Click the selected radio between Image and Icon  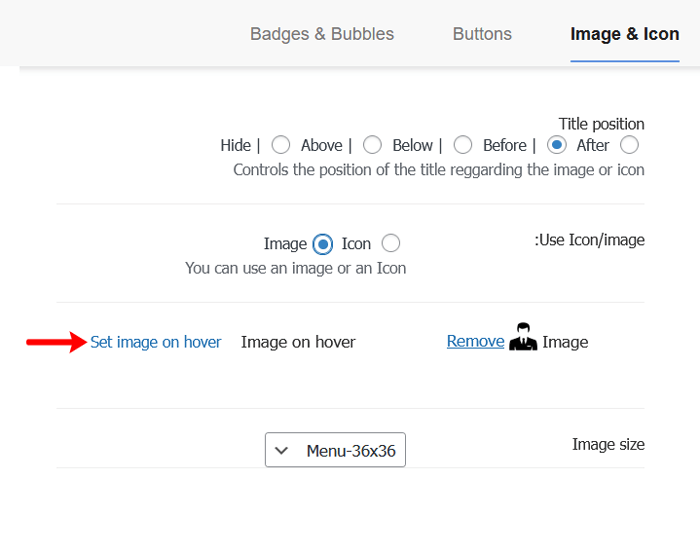point(322,244)
